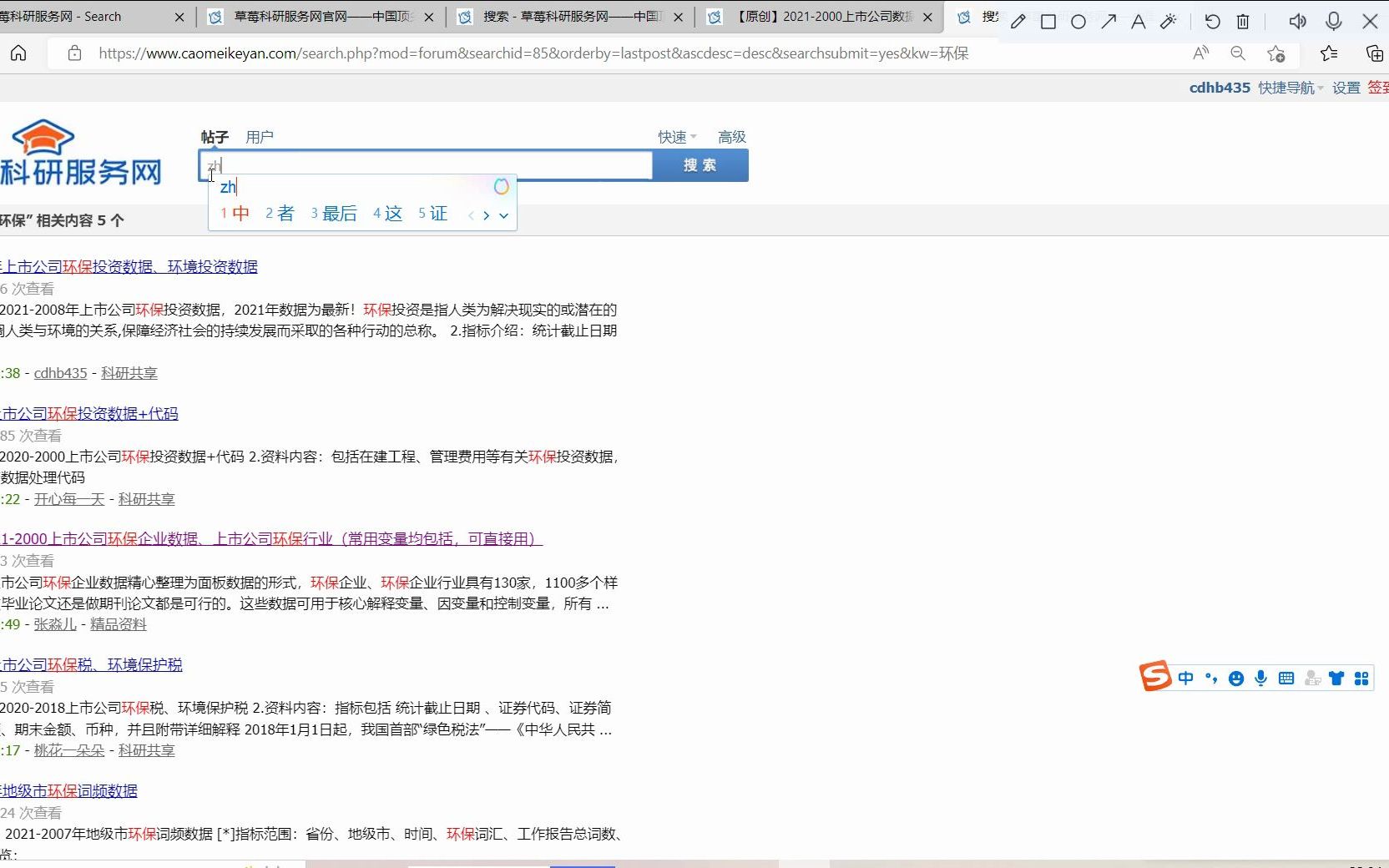Open author link 开心每一天
The width and height of the screenshot is (1389, 868).
tap(69, 499)
